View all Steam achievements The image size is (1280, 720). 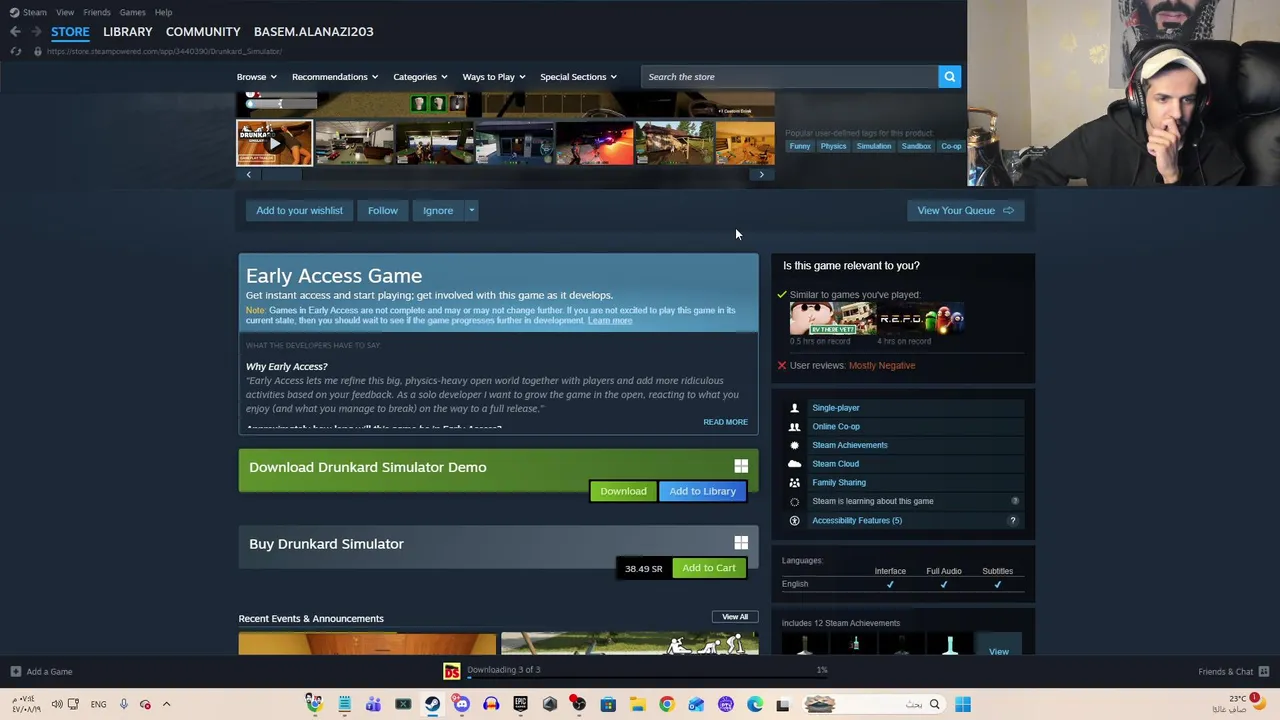[999, 645]
